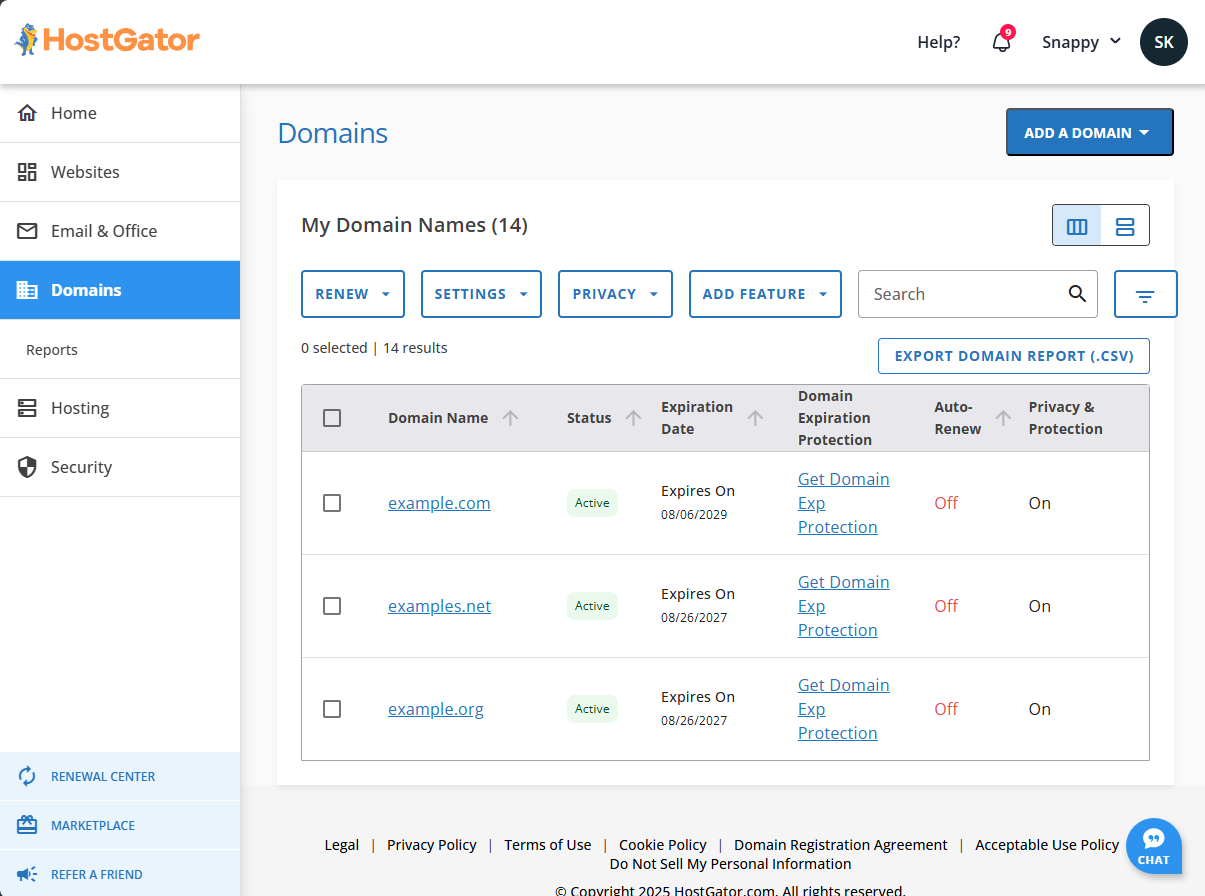This screenshot has width=1205, height=896.
Task: Check the box next to example.com
Action: (x=332, y=503)
